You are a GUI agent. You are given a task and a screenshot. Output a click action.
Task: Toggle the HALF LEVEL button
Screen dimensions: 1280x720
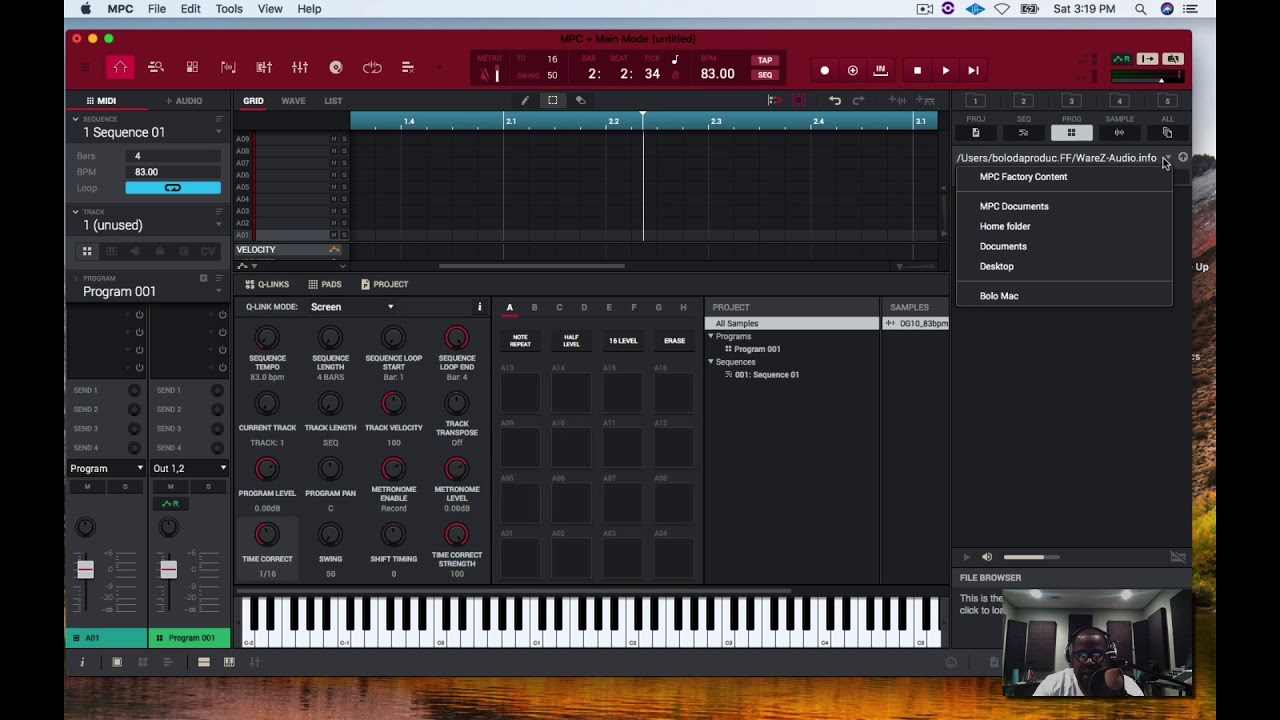571,340
